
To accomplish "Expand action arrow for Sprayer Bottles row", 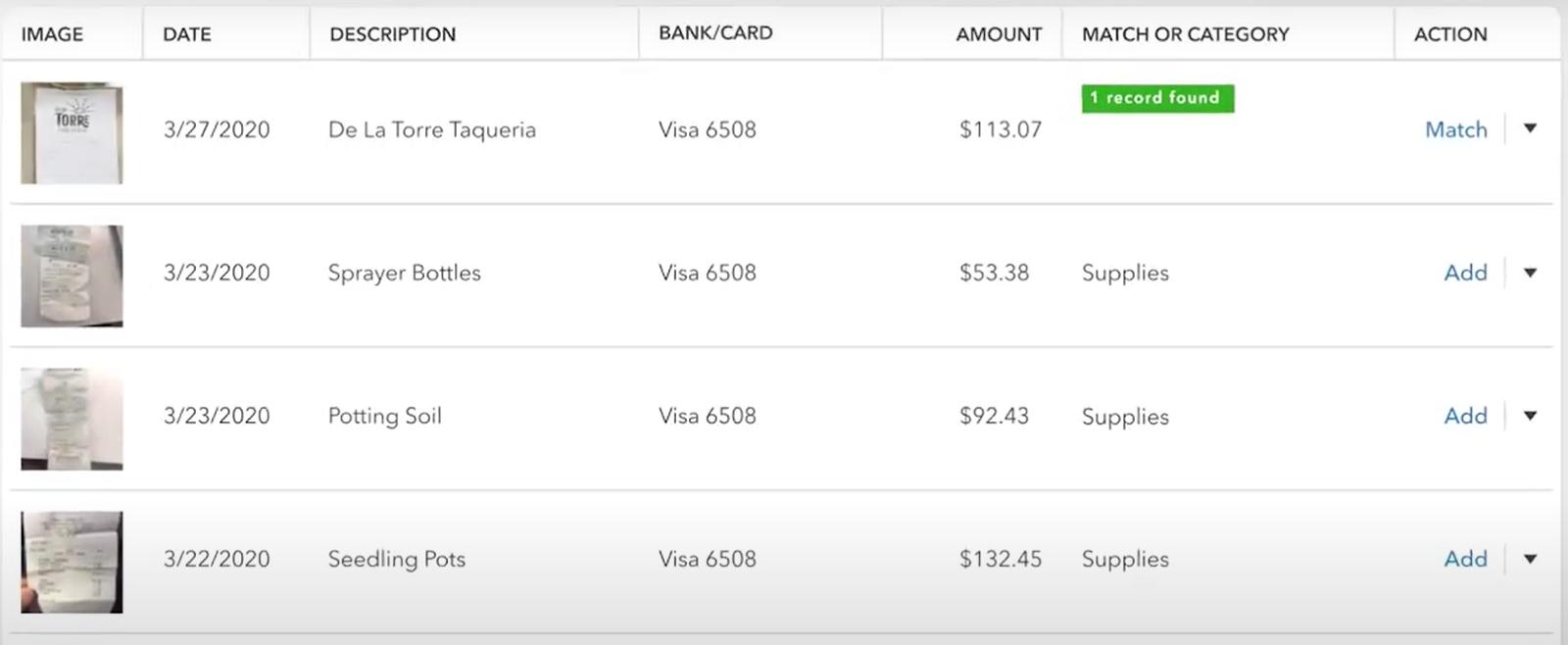I will coord(1530,273).
